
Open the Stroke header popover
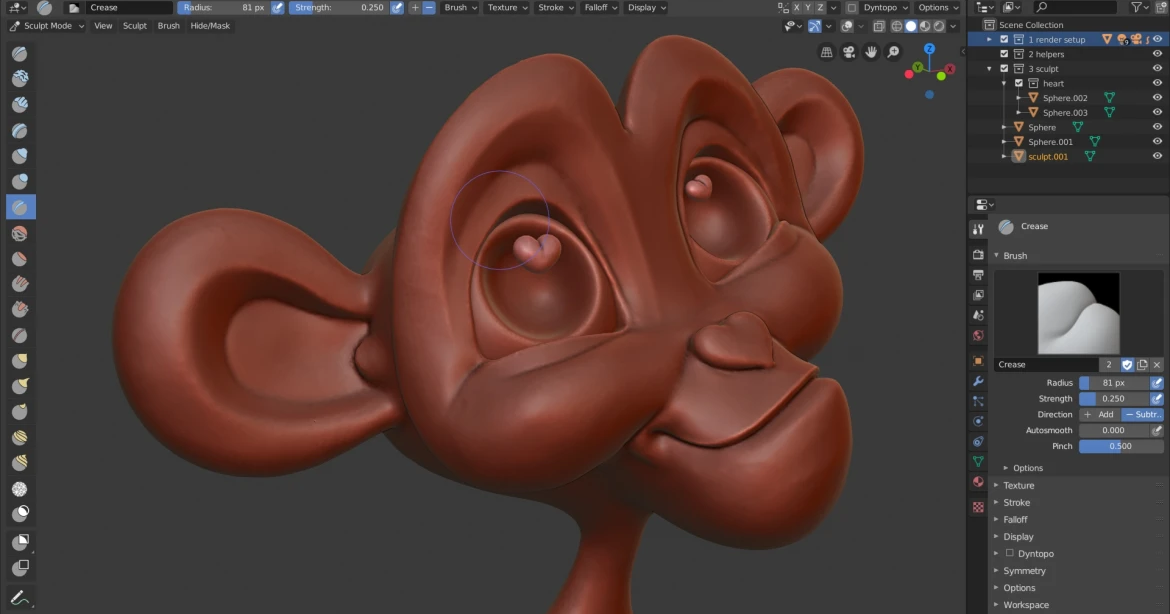point(556,7)
